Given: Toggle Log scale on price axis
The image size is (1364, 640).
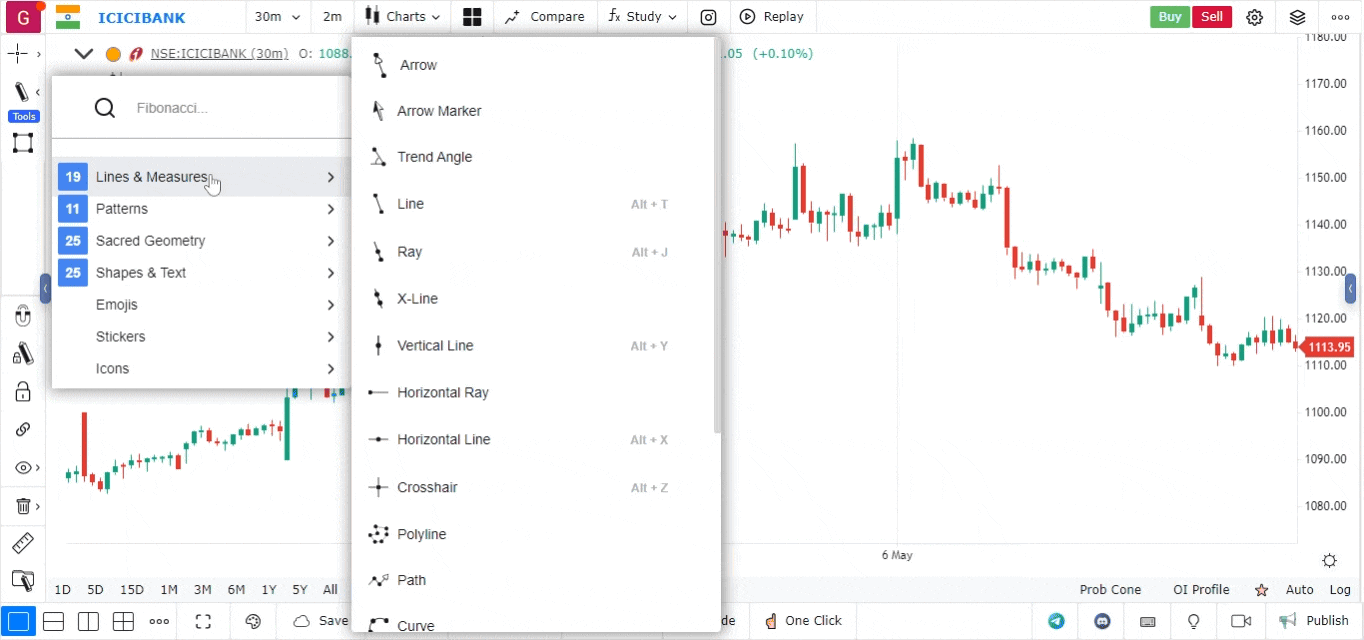Looking at the screenshot, I should coord(1339,590).
